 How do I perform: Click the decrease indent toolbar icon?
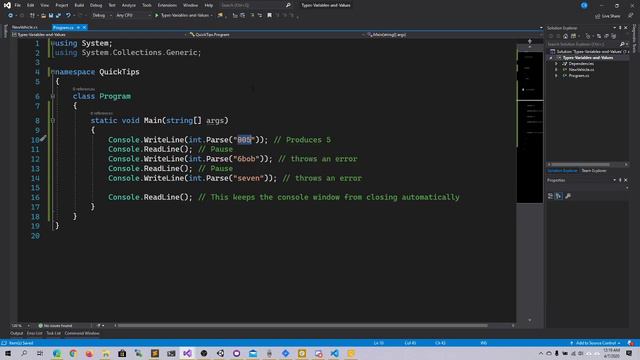252,16
